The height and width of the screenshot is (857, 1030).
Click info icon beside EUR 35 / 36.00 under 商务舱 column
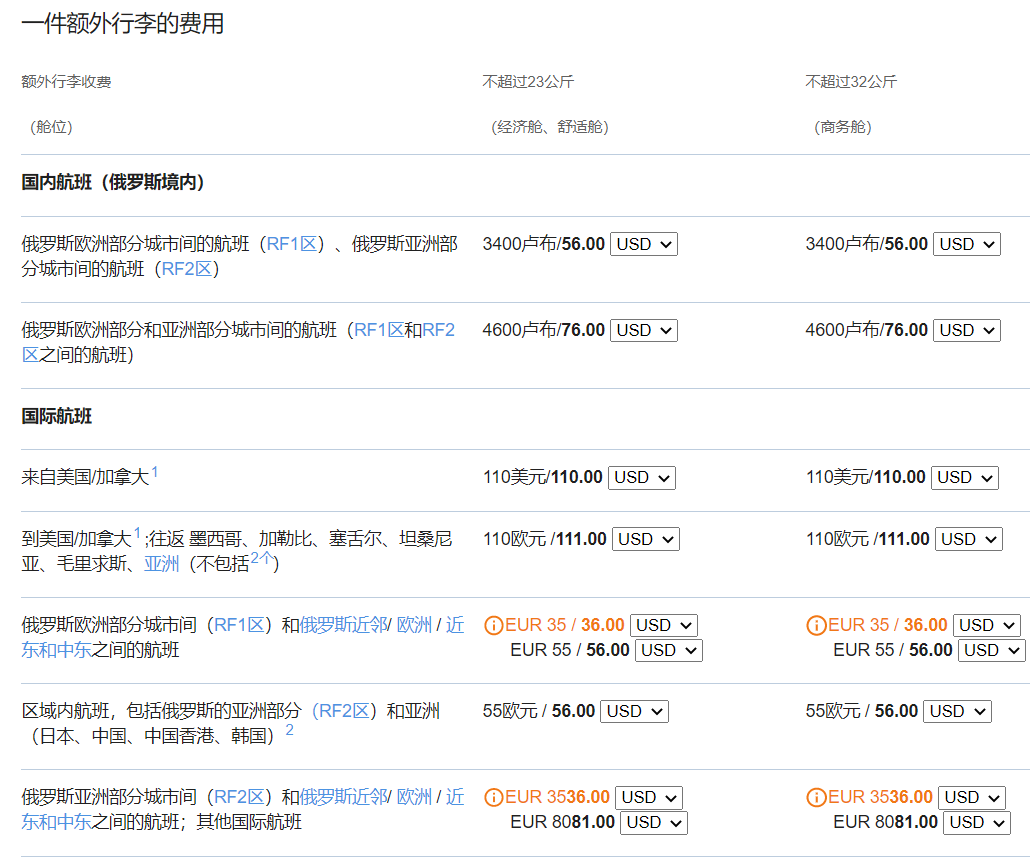coord(816,626)
